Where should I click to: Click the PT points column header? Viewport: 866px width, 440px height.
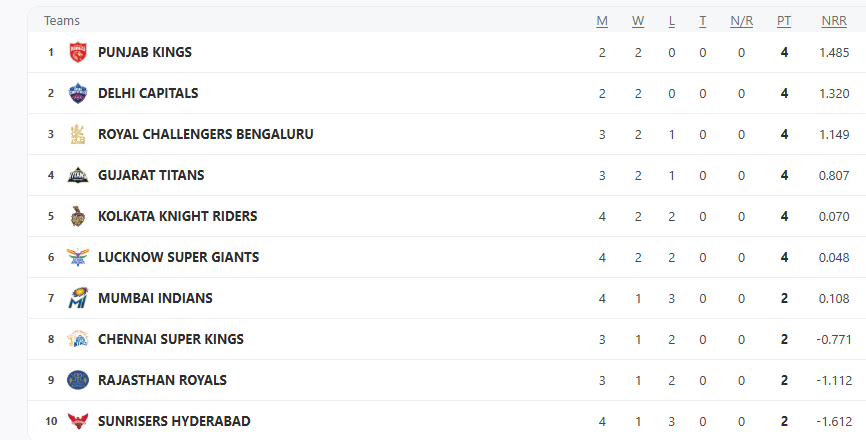click(x=784, y=21)
